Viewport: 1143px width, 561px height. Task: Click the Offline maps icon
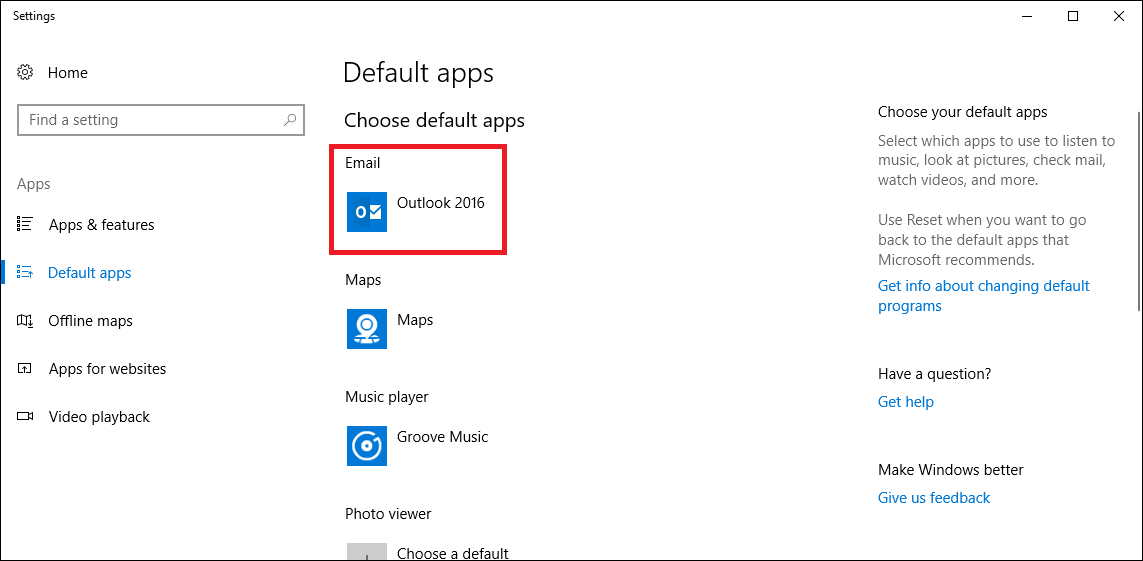click(x=25, y=321)
